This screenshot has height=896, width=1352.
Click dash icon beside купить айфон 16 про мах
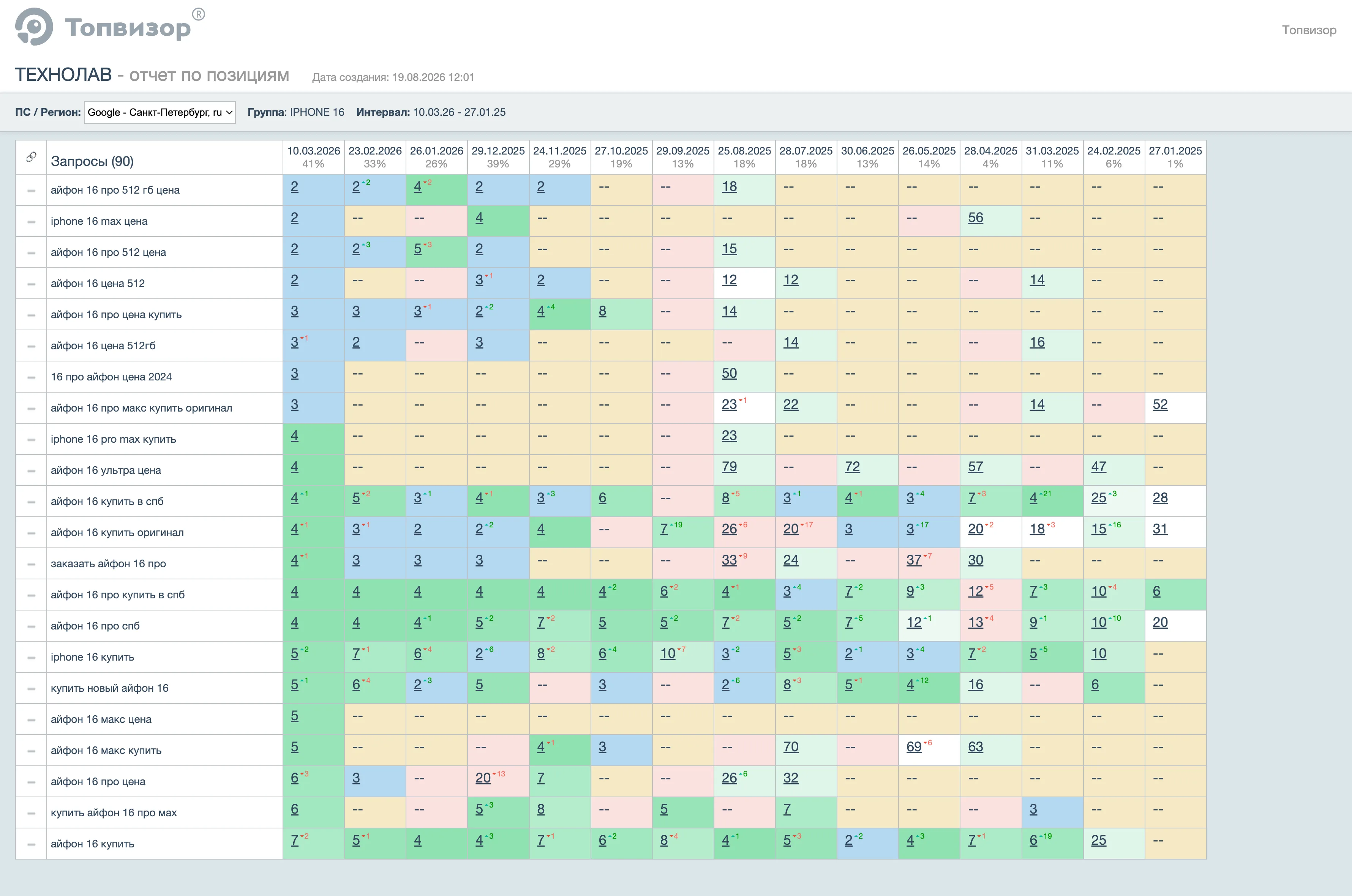pos(32,813)
